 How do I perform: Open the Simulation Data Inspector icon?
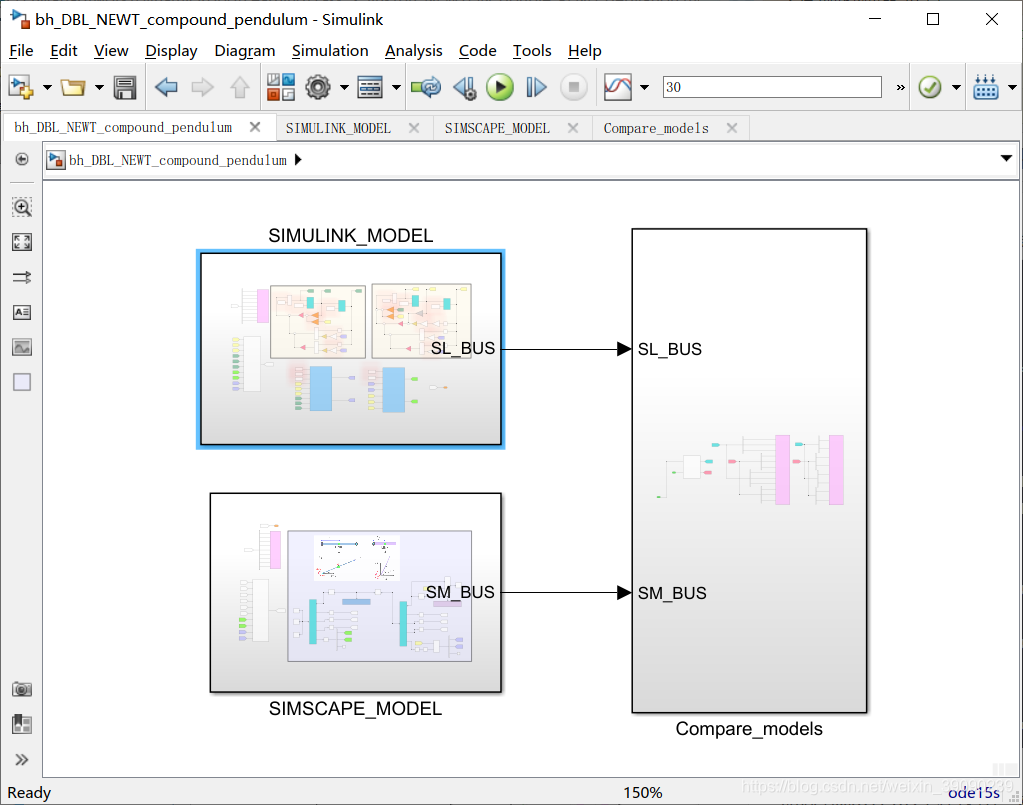click(x=618, y=87)
